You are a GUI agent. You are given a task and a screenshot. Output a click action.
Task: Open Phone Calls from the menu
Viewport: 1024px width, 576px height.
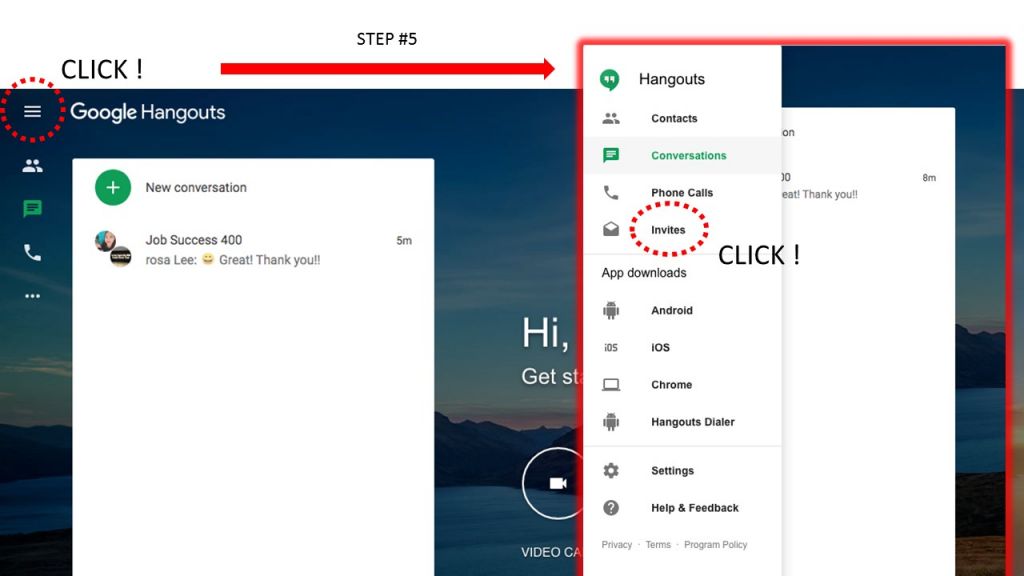(682, 193)
